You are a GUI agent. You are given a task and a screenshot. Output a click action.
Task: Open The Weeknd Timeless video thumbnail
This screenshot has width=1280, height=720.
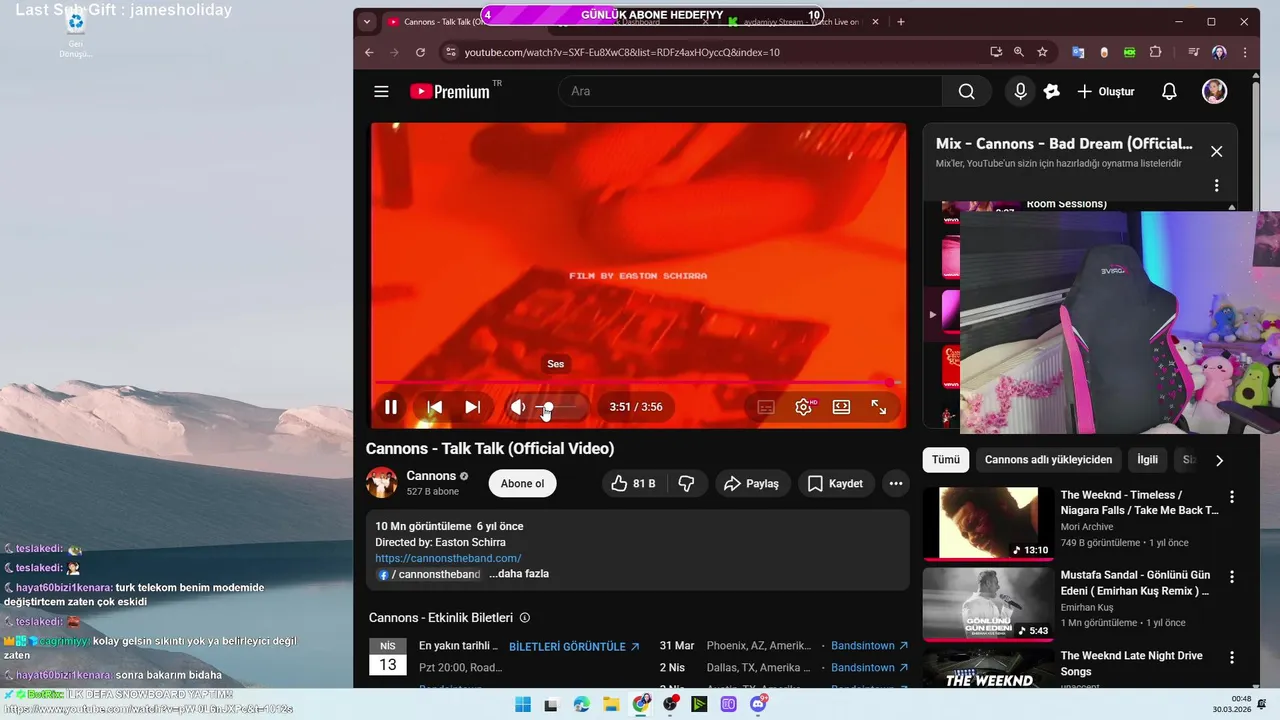[x=988, y=523]
